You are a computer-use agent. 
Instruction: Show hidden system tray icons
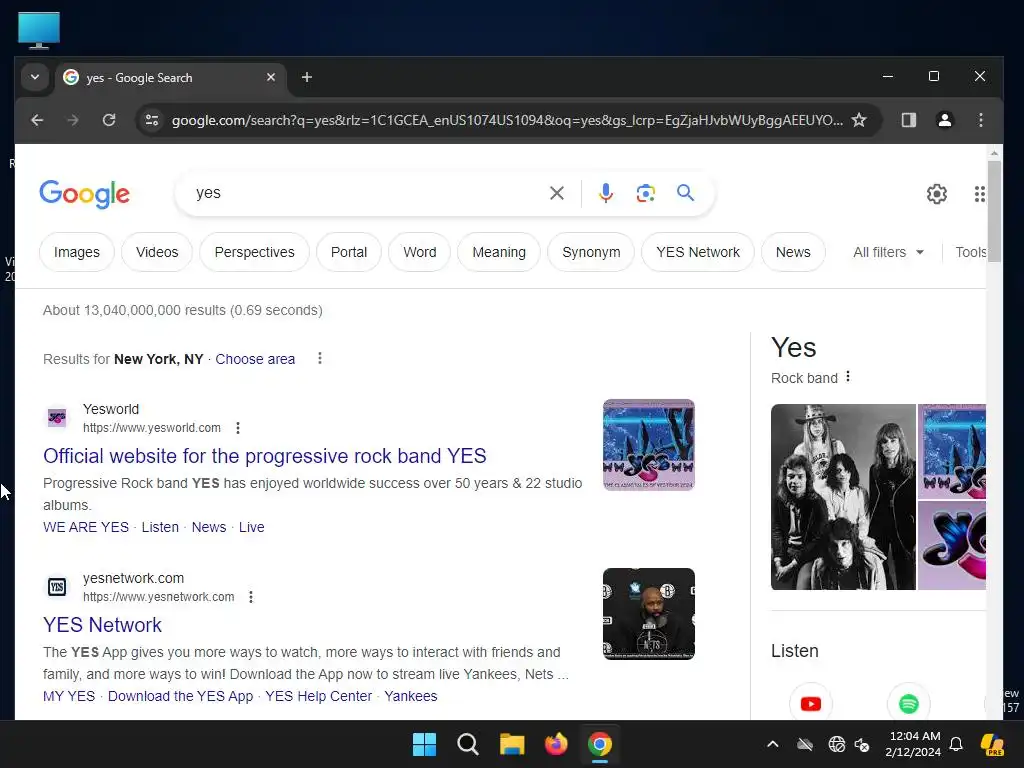point(773,744)
